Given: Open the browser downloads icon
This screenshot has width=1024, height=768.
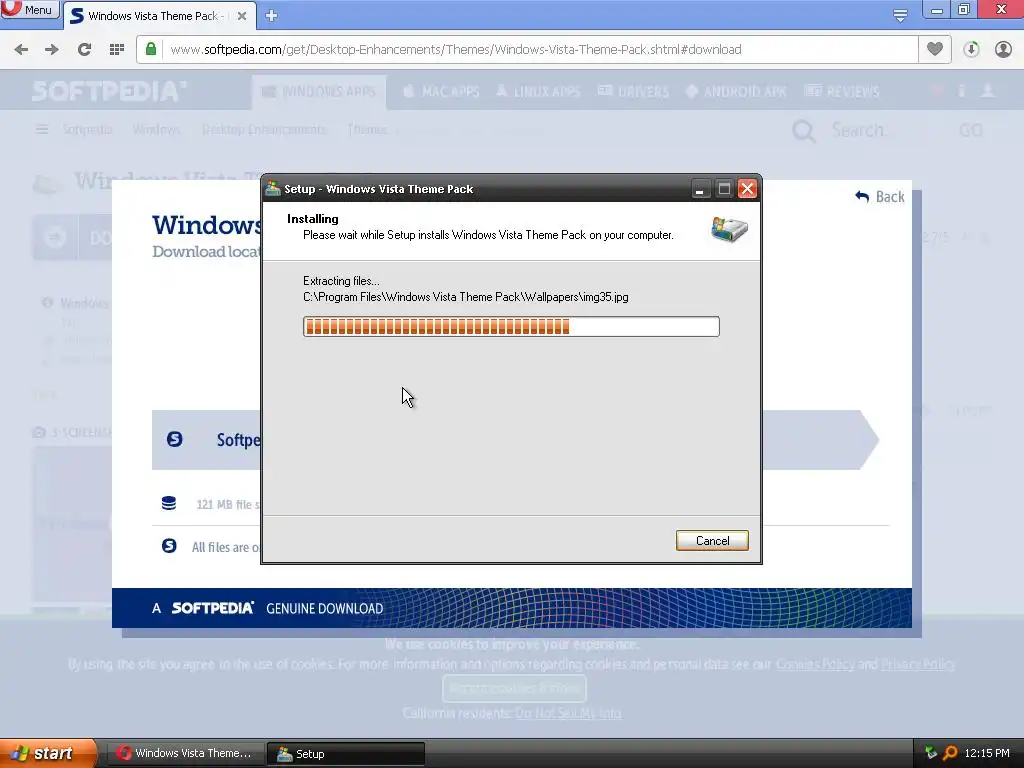Looking at the screenshot, I should pos(971,50).
